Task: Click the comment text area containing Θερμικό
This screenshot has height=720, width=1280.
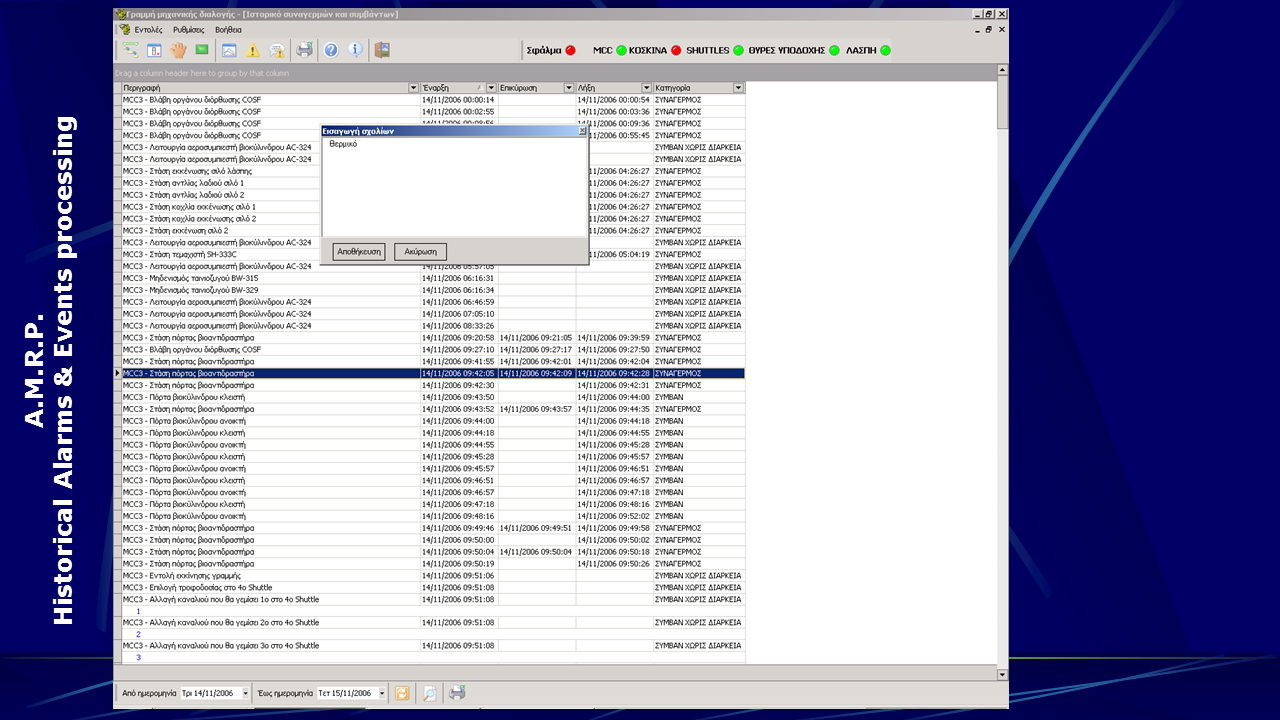Action: pos(454,185)
